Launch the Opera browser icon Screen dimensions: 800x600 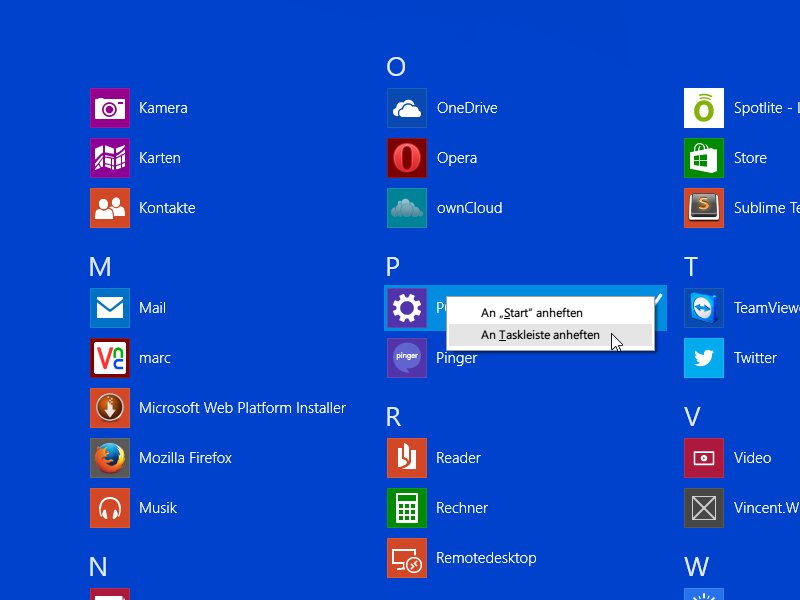[x=407, y=158]
